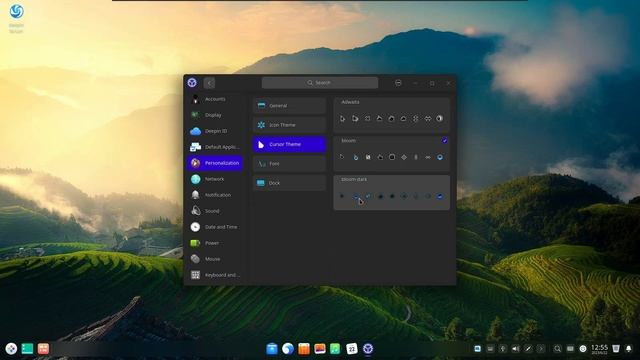The width and height of the screenshot is (640, 360).
Task: Open Display settings in sidebar
Action: tap(215, 115)
